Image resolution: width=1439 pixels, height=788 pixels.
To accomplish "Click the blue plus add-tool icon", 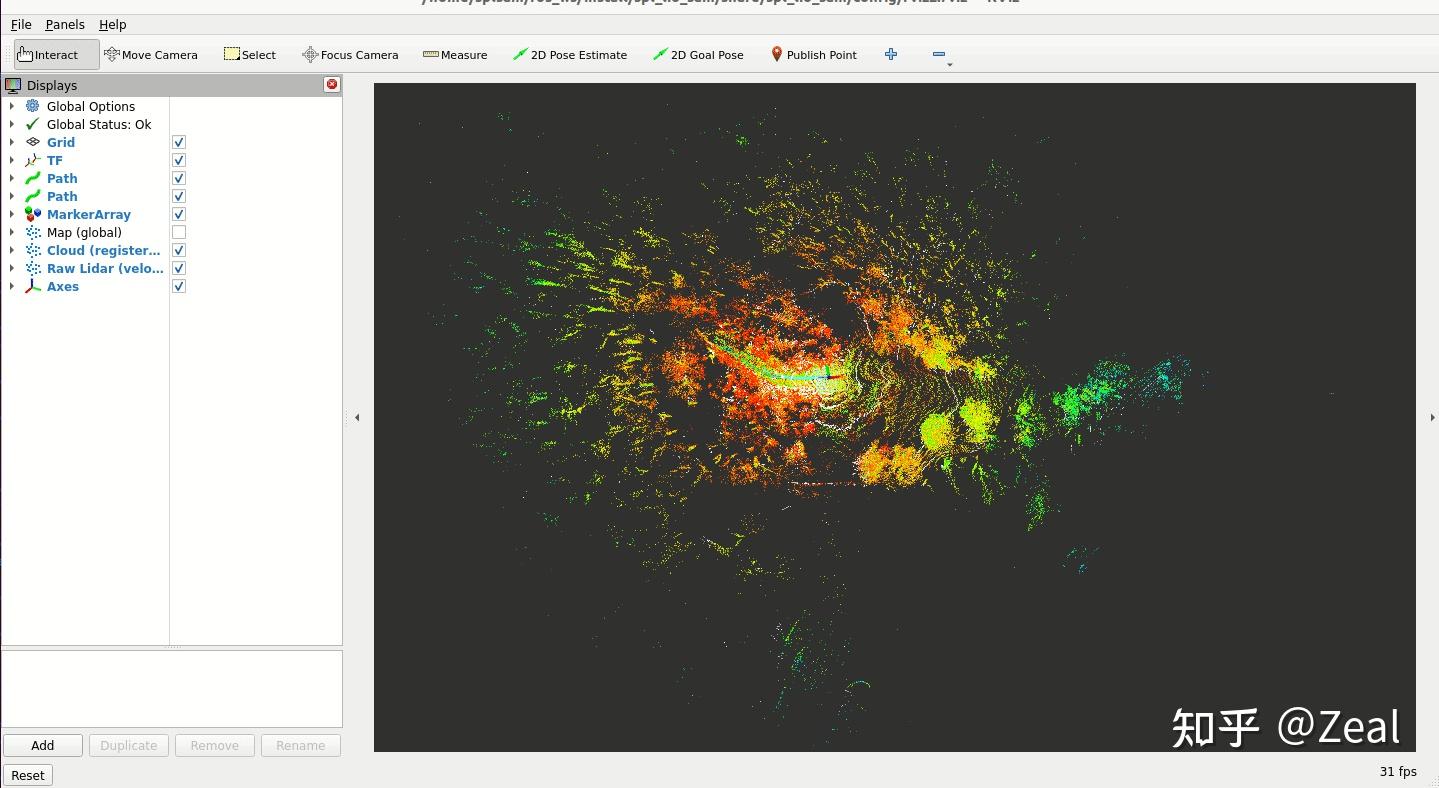I will tap(891, 54).
